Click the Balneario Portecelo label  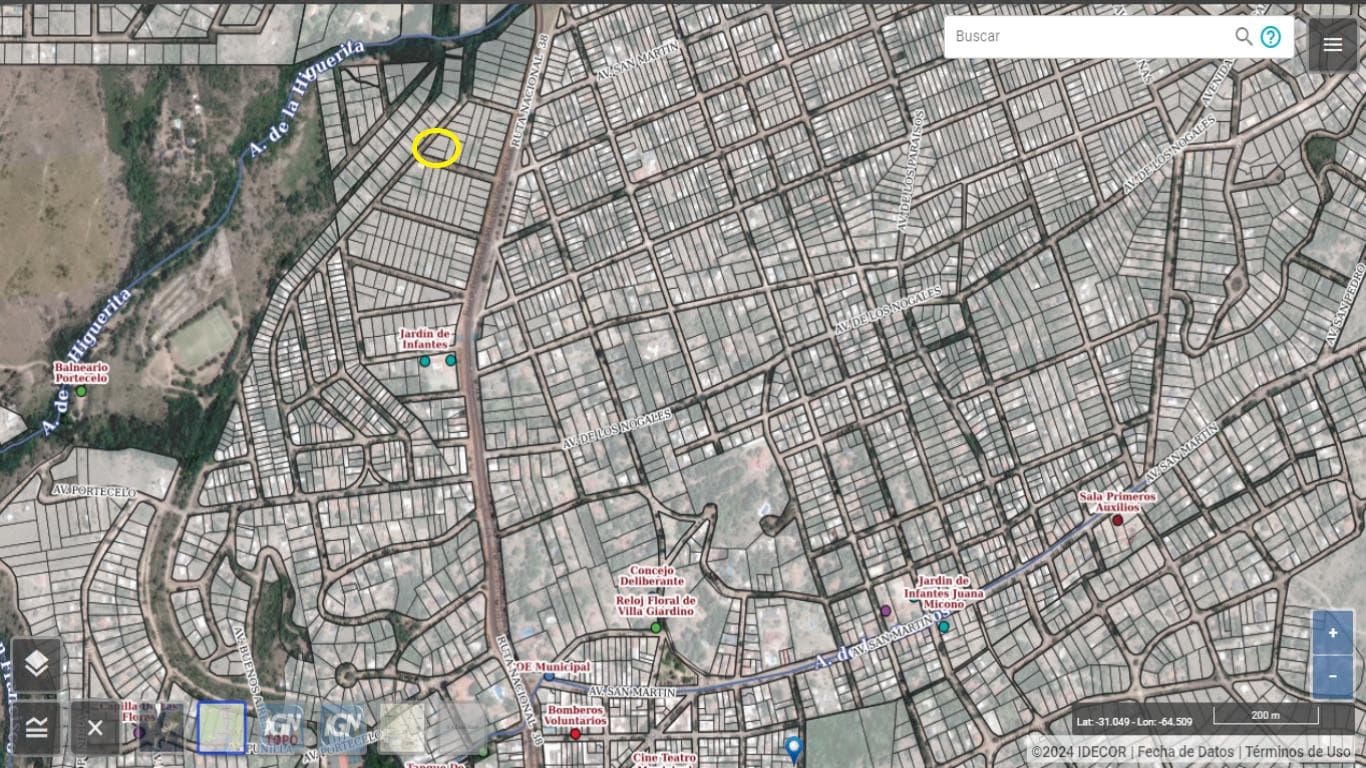pyautogui.click(x=81, y=373)
